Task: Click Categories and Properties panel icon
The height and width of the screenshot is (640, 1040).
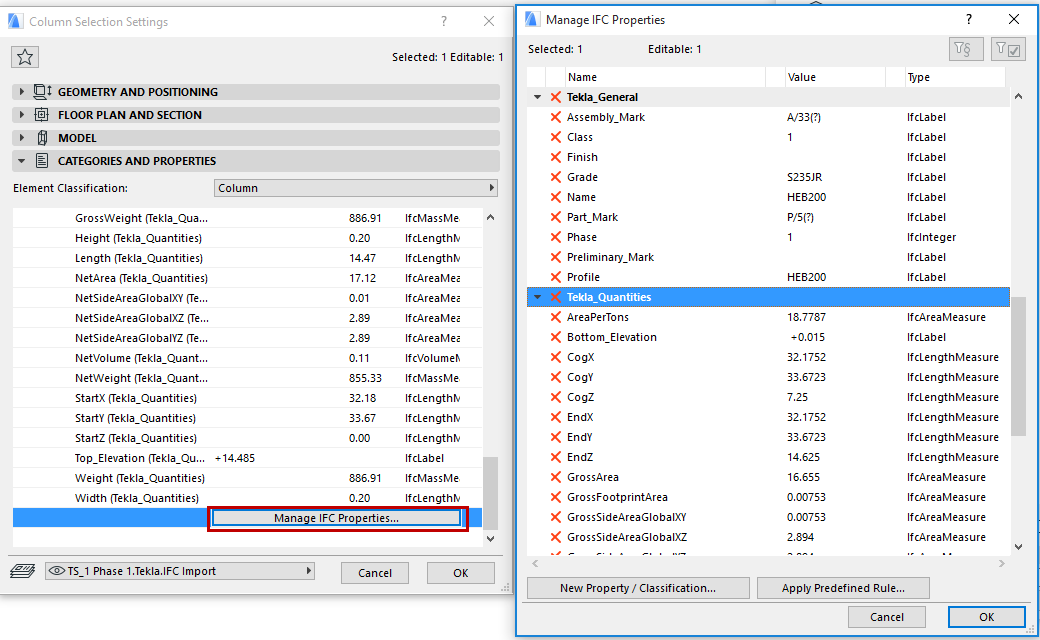Action: [x=42, y=160]
